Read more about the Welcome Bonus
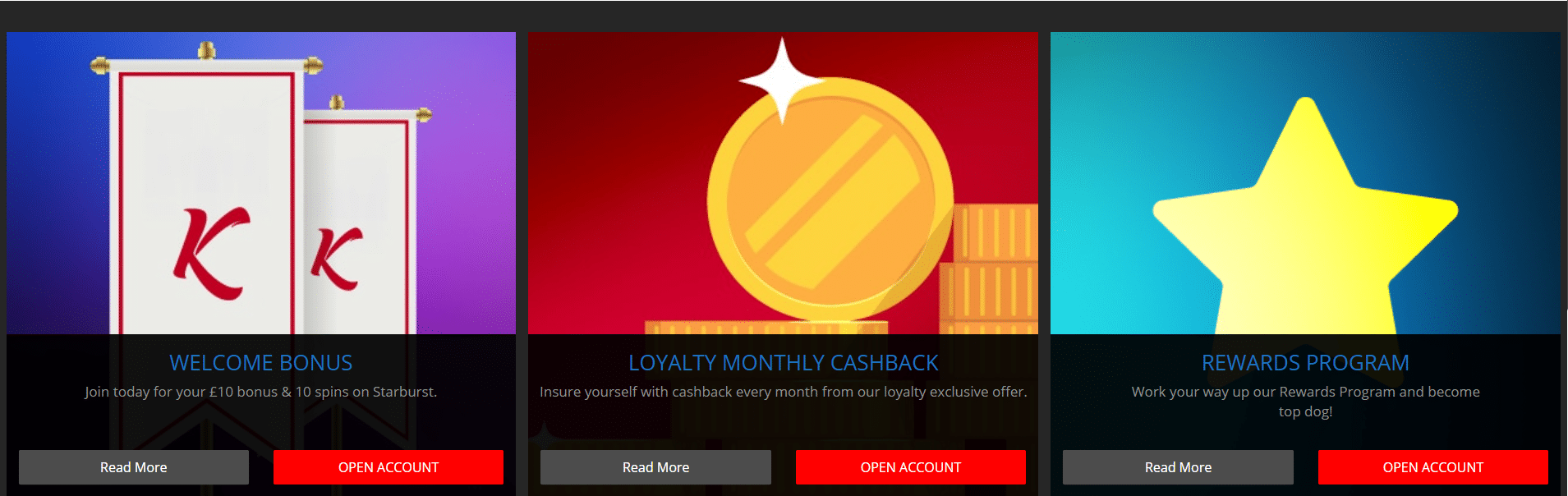Viewport: 1568px width, 496px height. pos(134,467)
